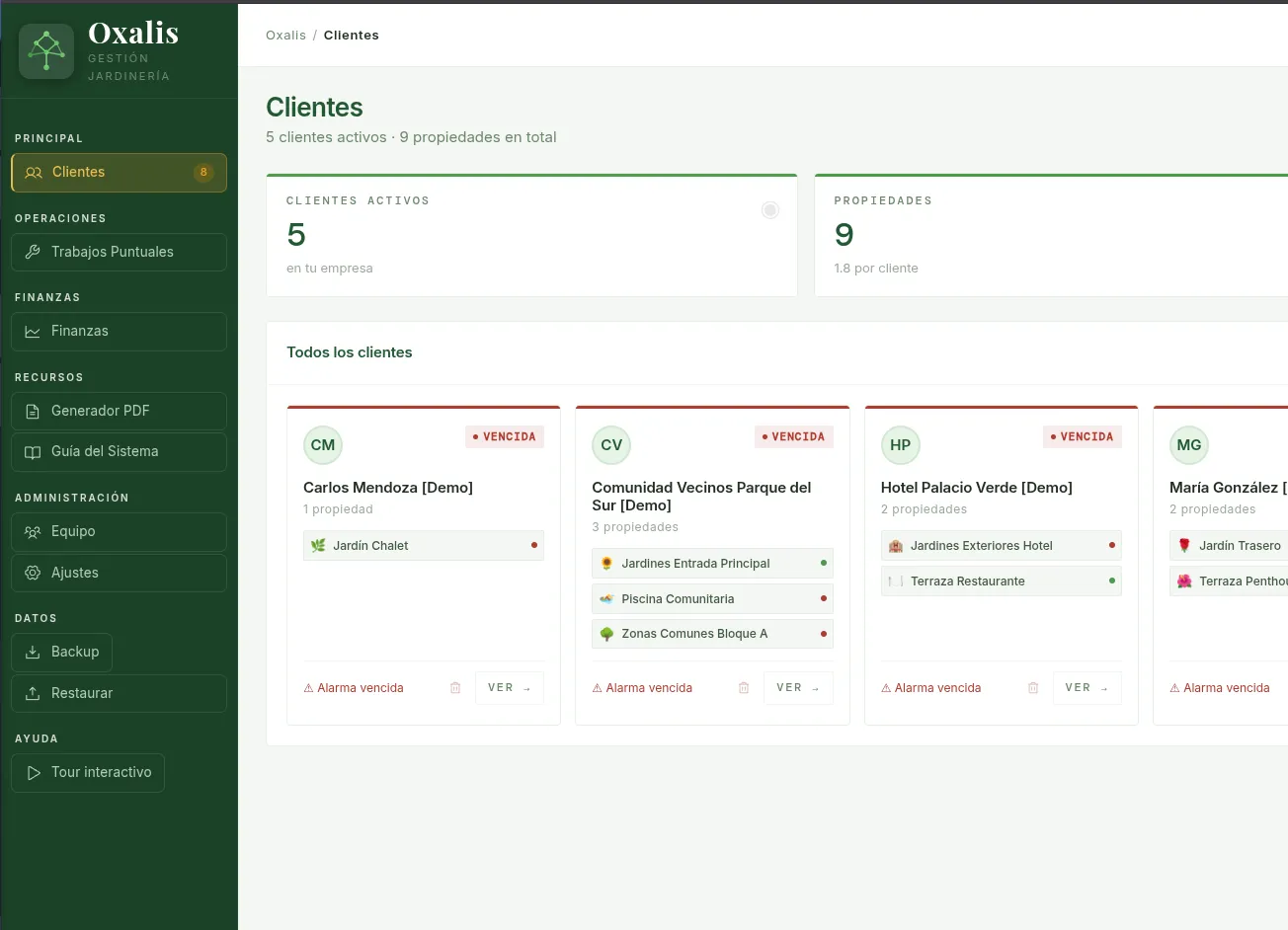
Task: Click VENCIDA badge on Hotel Palacio Verde
Action: (x=1082, y=436)
